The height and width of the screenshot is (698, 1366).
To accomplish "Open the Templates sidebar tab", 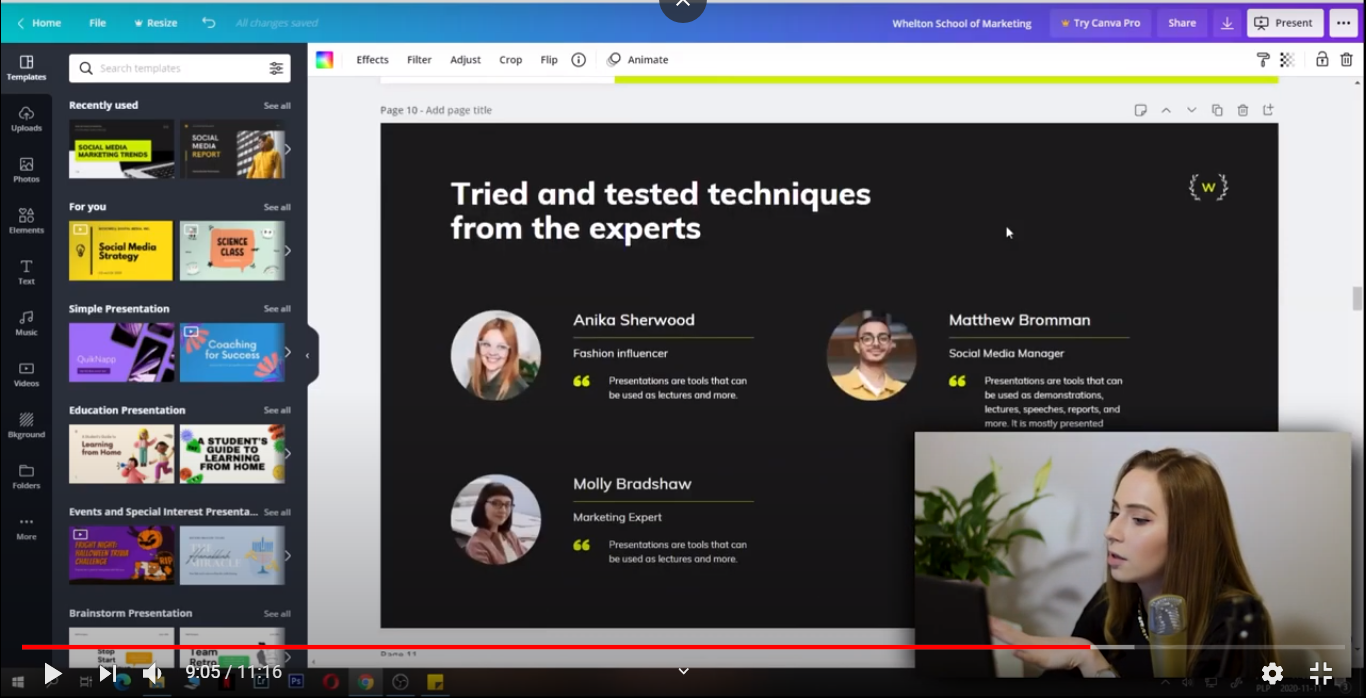I will [26, 68].
